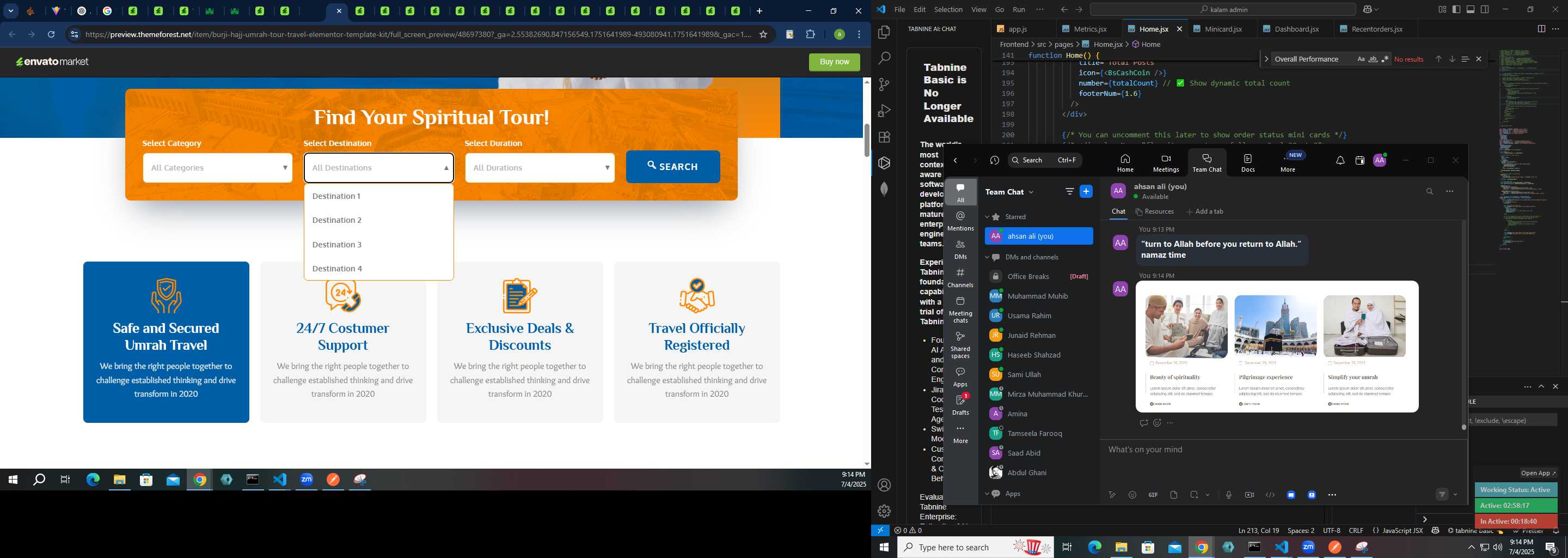Collapse DMs and channels section in Zoom

987,258
